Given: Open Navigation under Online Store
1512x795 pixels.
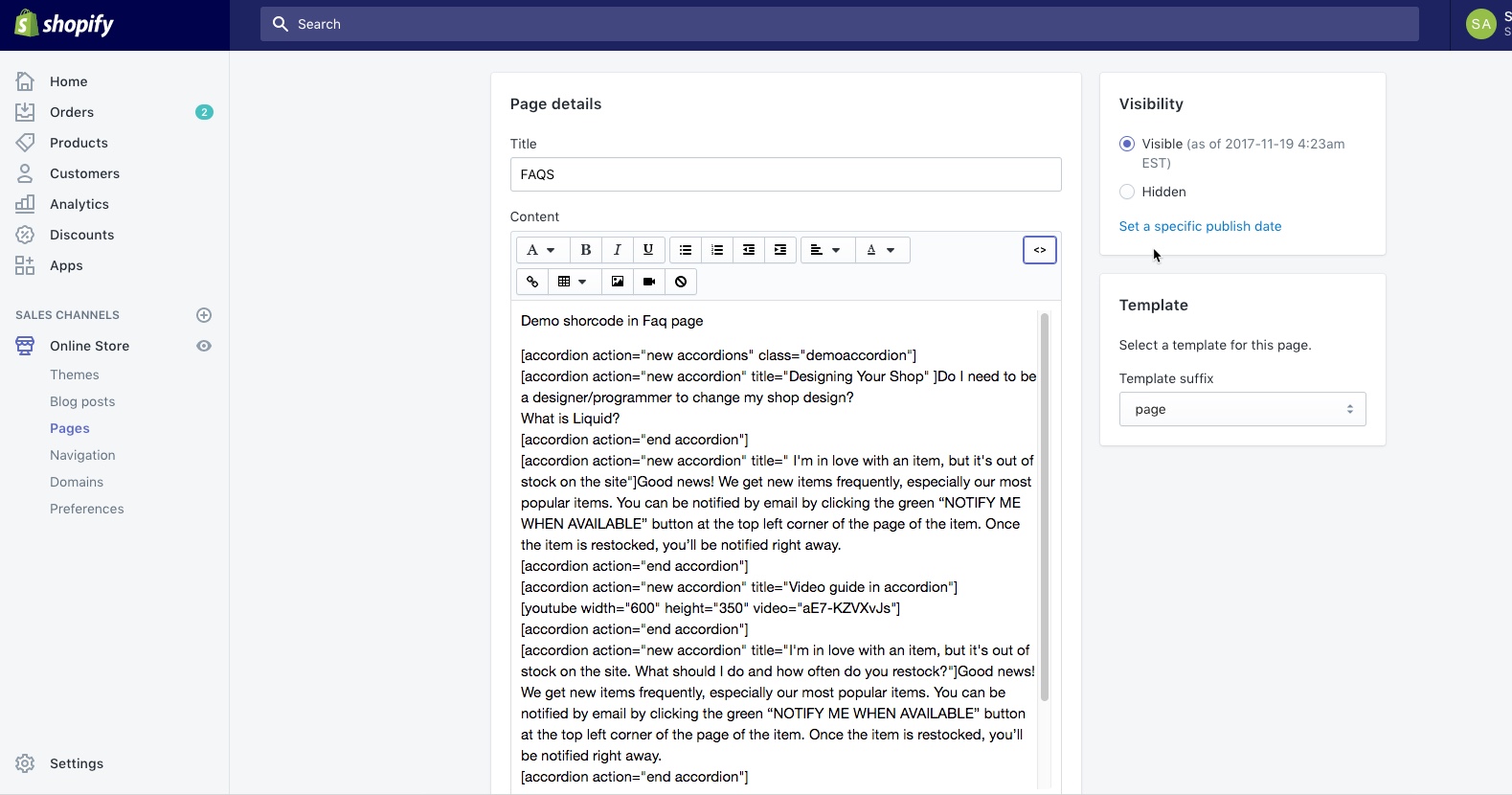Looking at the screenshot, I should click(82, 455).
